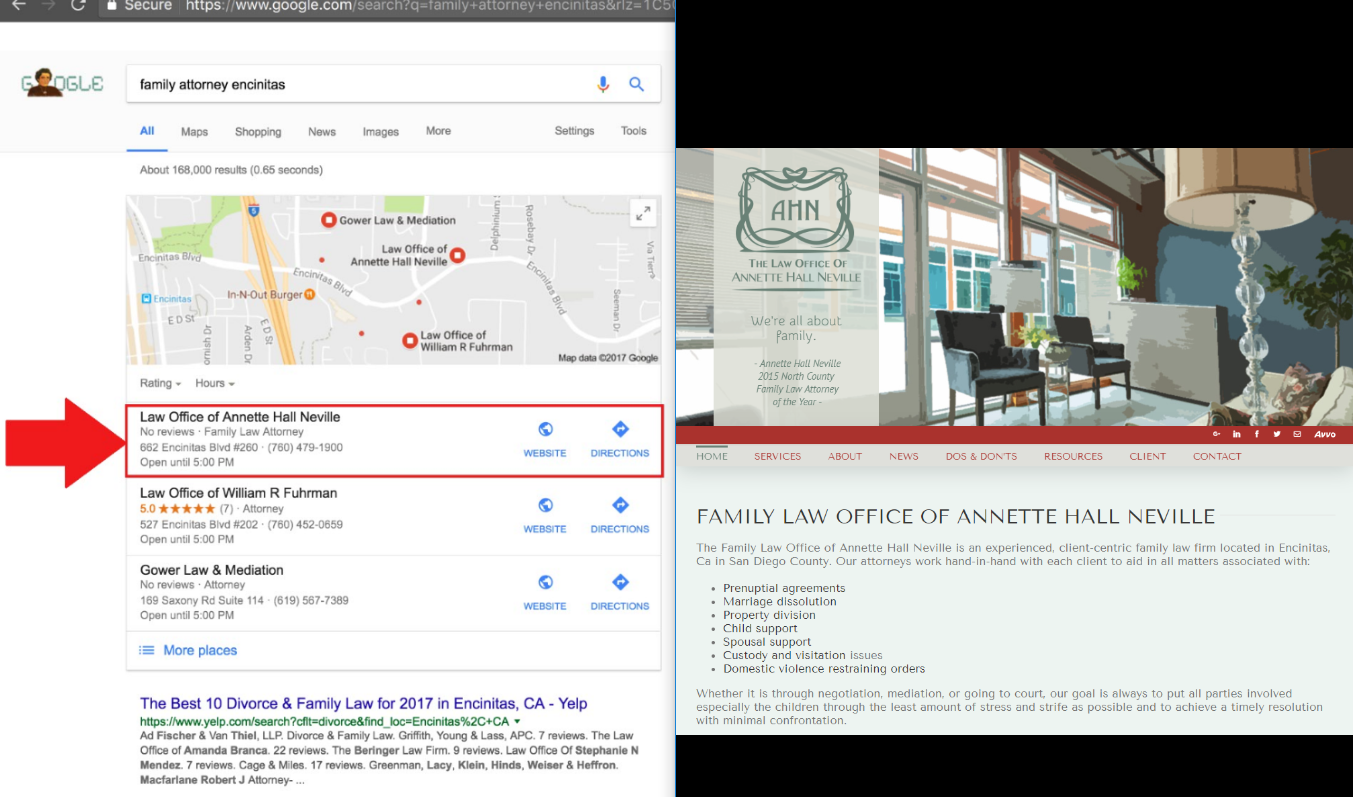Switch to the Images search tab

point(380,132)
